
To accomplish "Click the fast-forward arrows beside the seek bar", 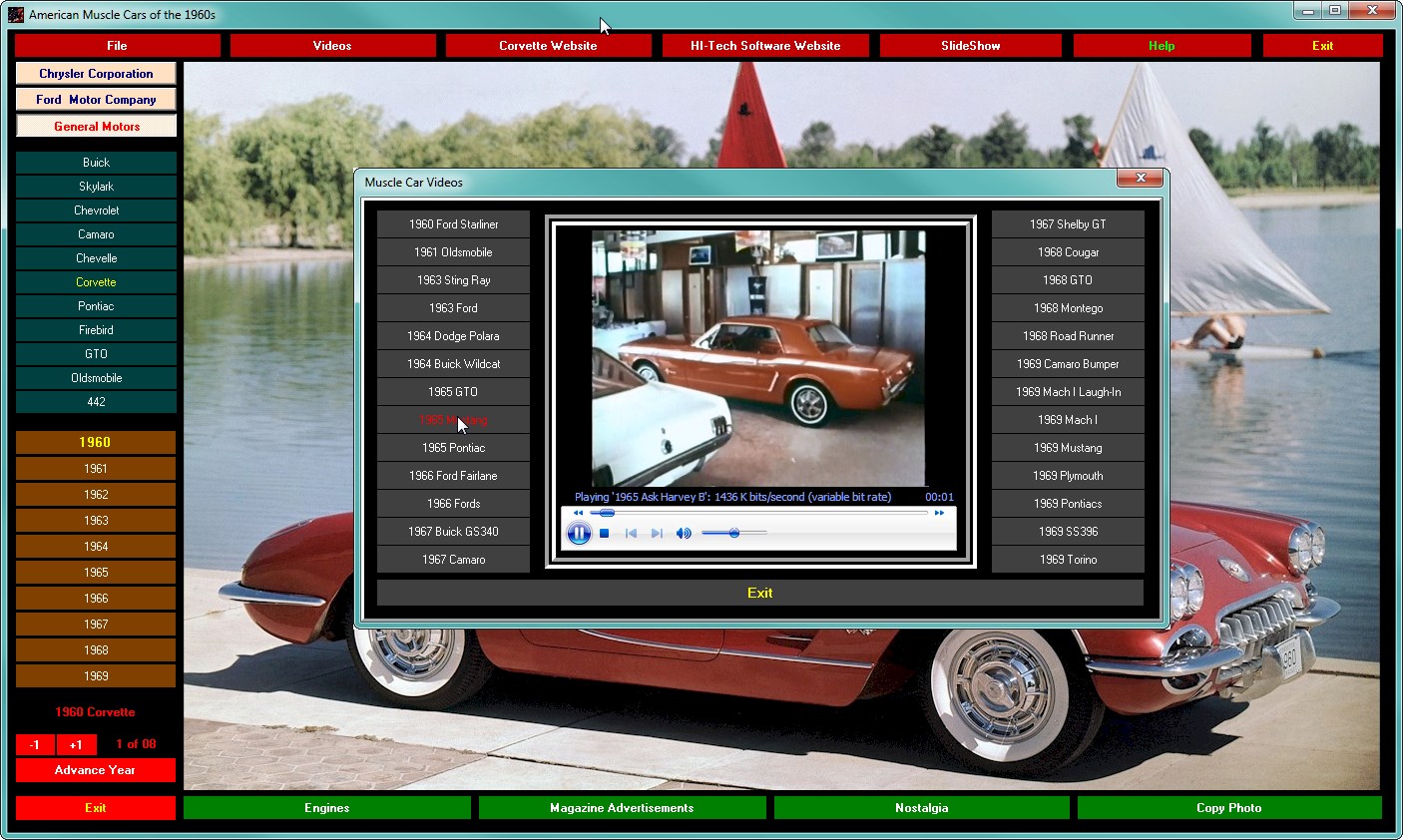I will 939,513.
